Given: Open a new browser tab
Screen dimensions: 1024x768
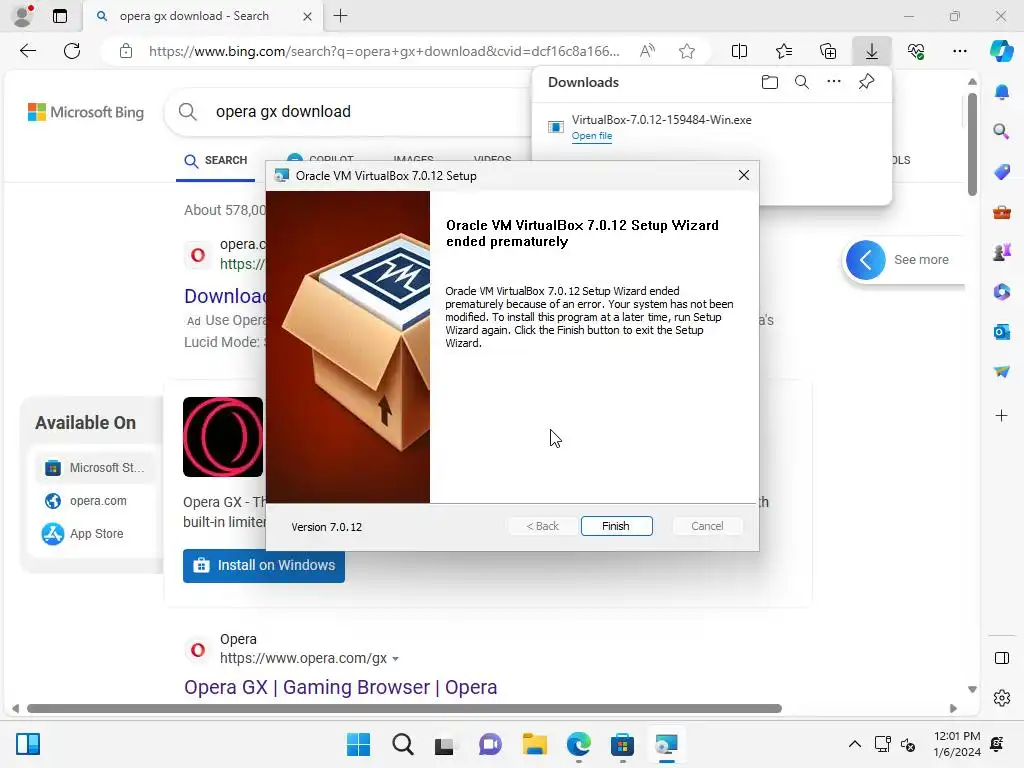Looking at the screenshot, I should coord(340,16).
